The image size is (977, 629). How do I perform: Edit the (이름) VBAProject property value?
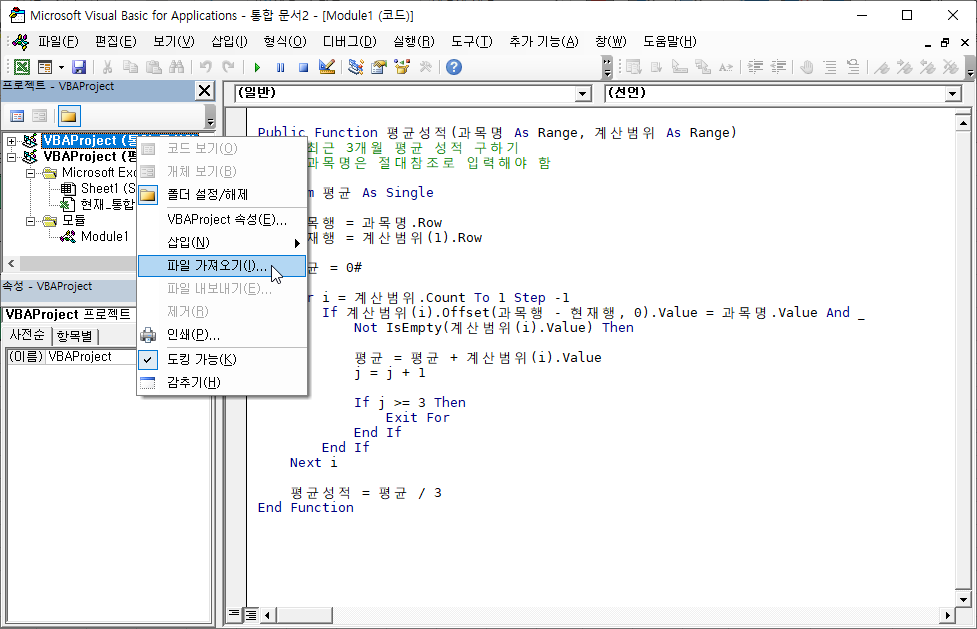pyautogui.click(x=92, y=357)
